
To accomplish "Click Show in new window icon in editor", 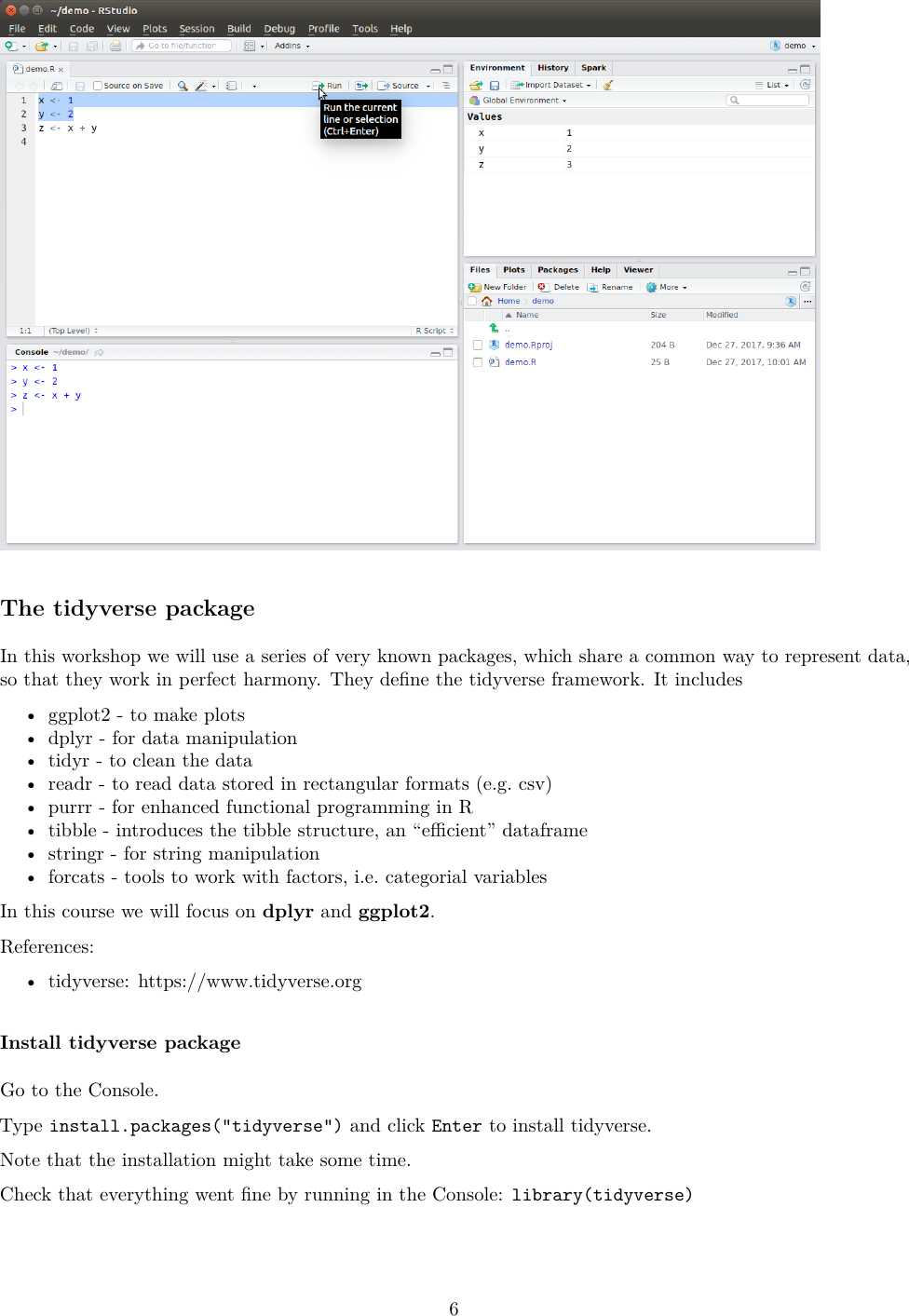I will click(56, 86).
